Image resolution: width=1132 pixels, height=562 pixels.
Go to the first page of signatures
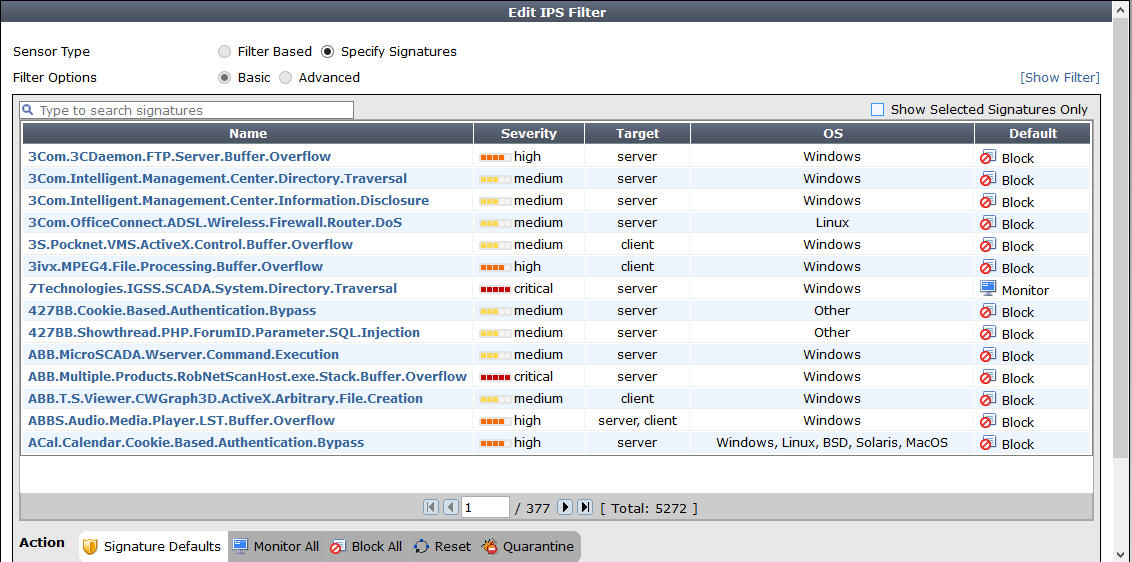[431, 507]
